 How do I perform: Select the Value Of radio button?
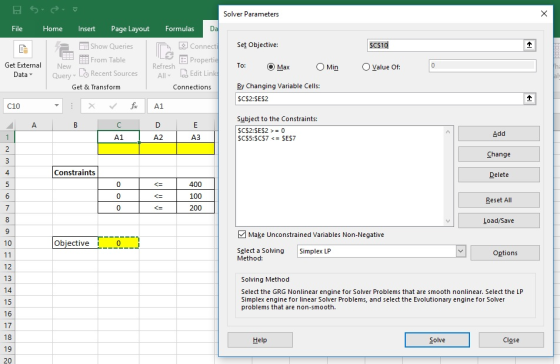tap(366, 67)
